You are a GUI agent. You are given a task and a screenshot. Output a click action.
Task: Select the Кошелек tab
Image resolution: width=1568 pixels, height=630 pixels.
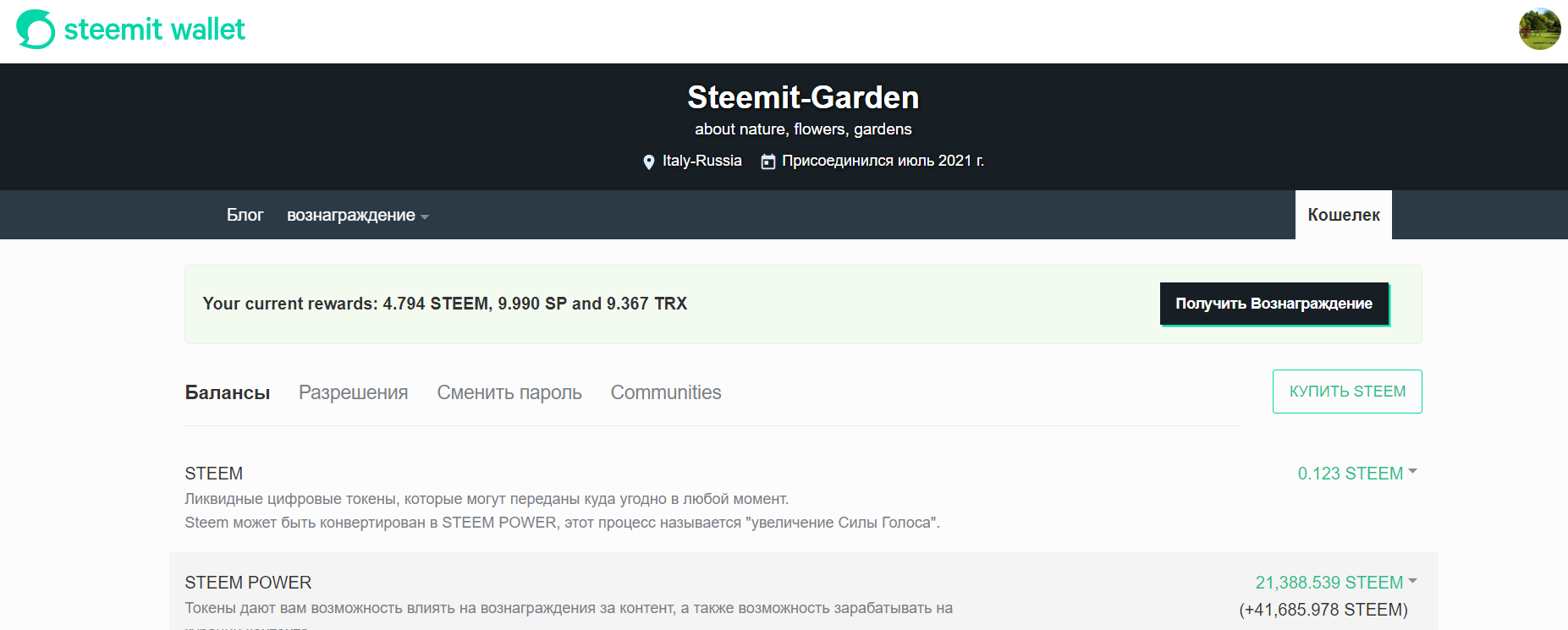[x=1344, y=215]
